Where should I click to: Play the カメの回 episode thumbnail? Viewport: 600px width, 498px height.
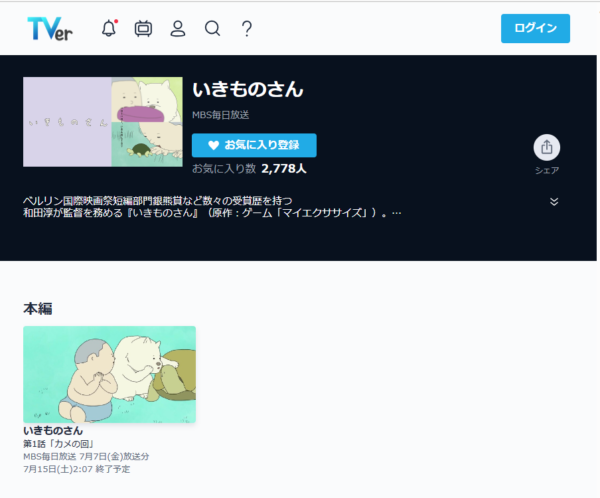pyautogui.click(x=109, y=373)
